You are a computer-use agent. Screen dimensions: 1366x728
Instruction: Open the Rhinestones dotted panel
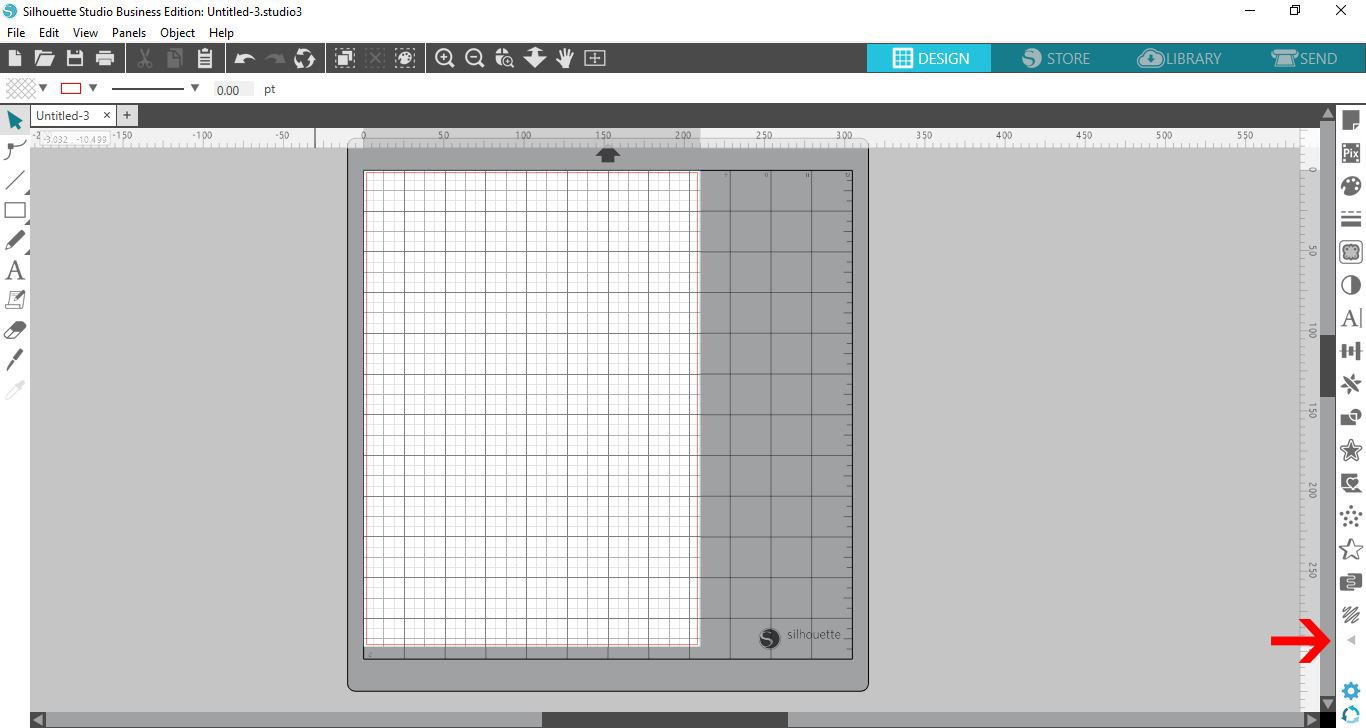pos(1351,516)
